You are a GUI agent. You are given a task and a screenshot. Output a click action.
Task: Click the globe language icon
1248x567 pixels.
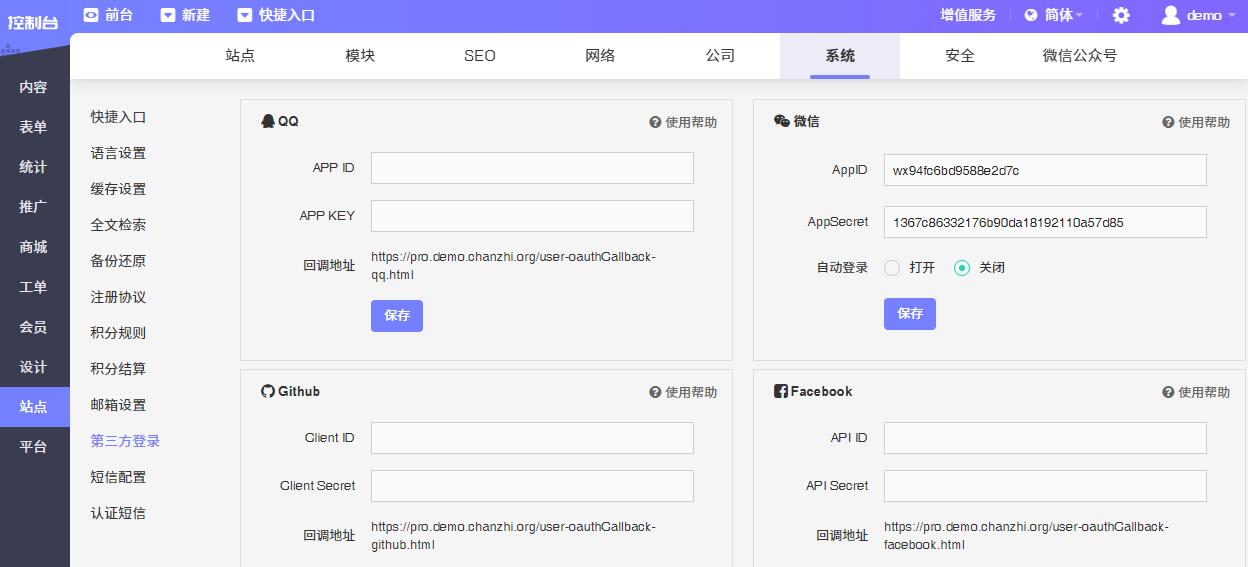tap(1031, 15)
